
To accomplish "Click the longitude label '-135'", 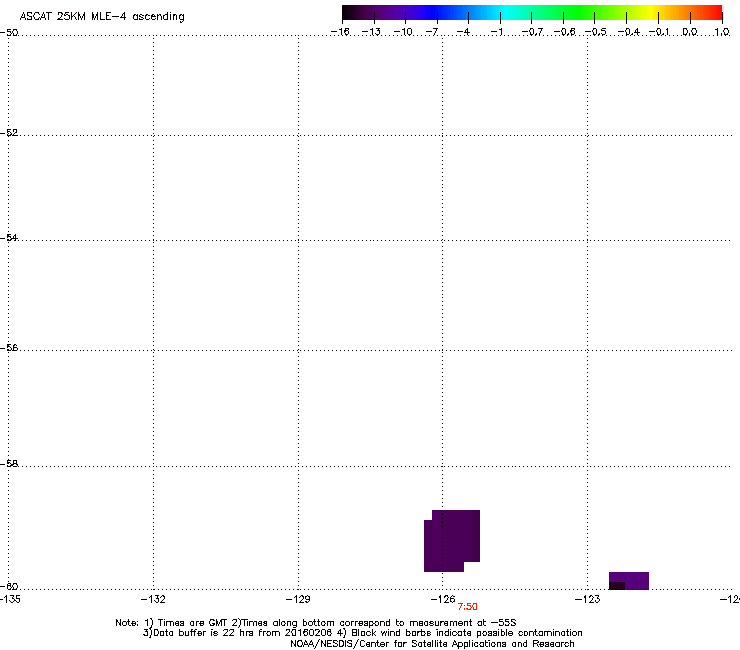I will pyautogui.click(x=10, y=599).
